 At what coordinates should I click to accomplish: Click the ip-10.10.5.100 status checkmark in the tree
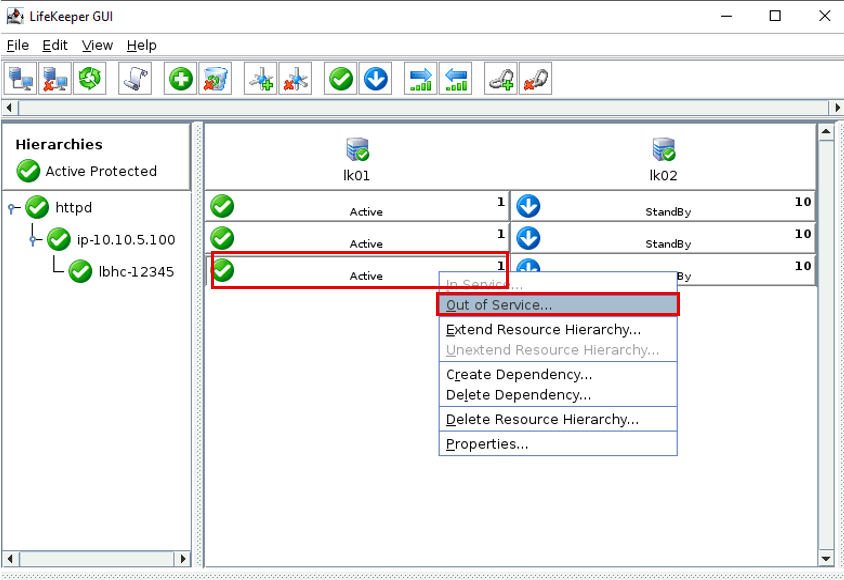pos(59,239)
